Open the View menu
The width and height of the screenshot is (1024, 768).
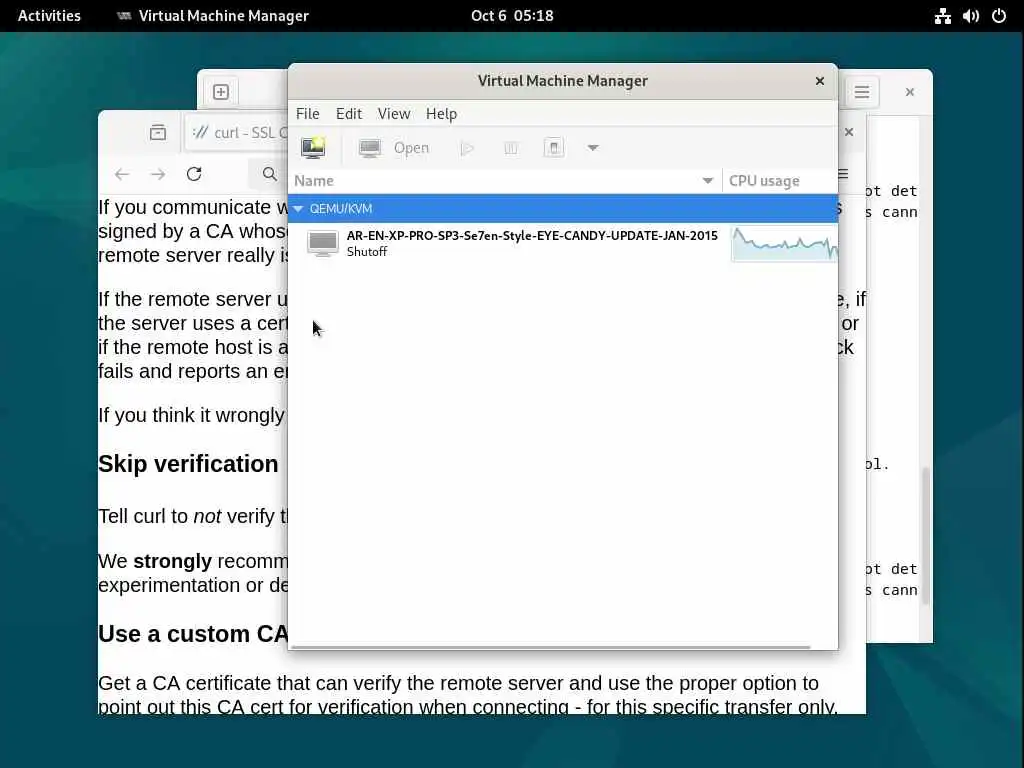coord(394,114)
